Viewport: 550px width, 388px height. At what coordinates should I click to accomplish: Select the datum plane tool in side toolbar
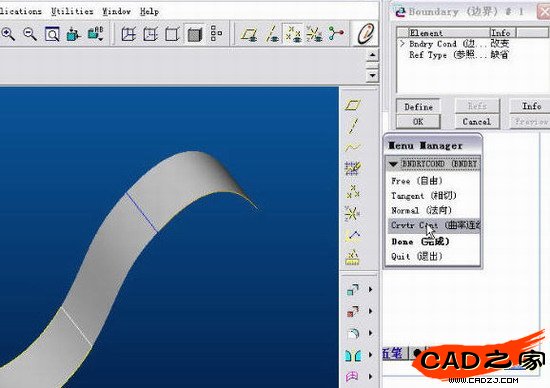coord(353,105)
